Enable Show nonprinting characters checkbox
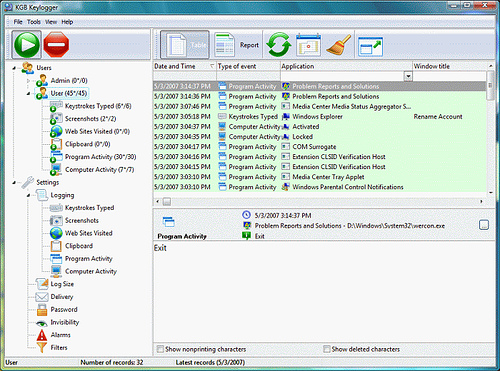Image resolution: width=500 pixels, height=371 pixels. point(160,349)
